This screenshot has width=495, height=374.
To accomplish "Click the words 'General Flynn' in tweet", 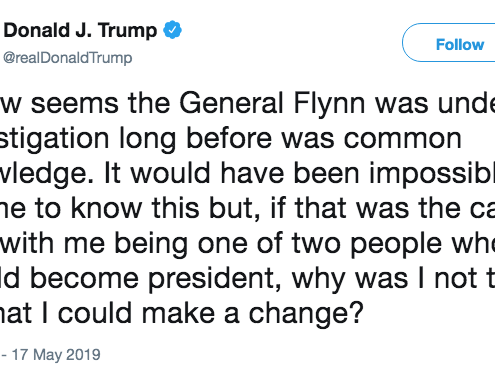I will (x=272, y=103).
